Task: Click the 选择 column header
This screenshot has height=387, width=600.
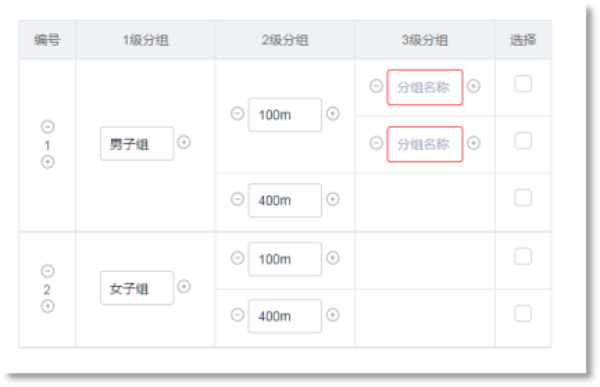Action: coord(523,40)
